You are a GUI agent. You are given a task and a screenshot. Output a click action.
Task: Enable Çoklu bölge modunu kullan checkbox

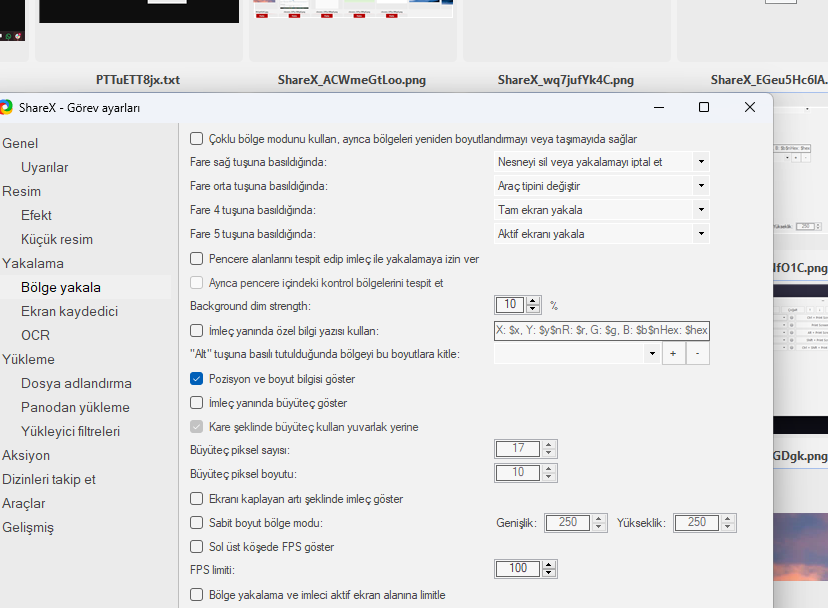click(197, 139)
